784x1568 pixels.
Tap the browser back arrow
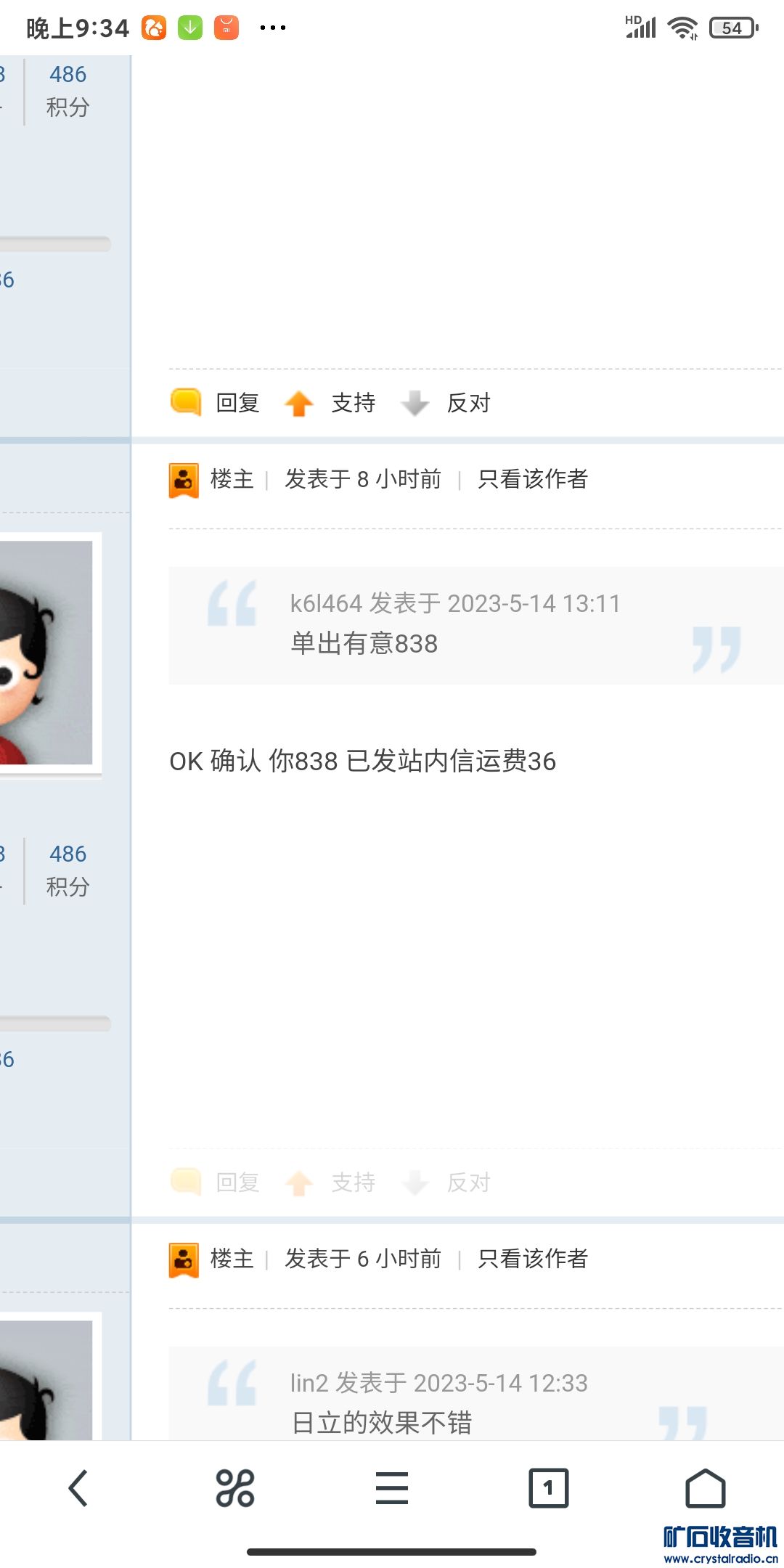(x=78, y=1488)
